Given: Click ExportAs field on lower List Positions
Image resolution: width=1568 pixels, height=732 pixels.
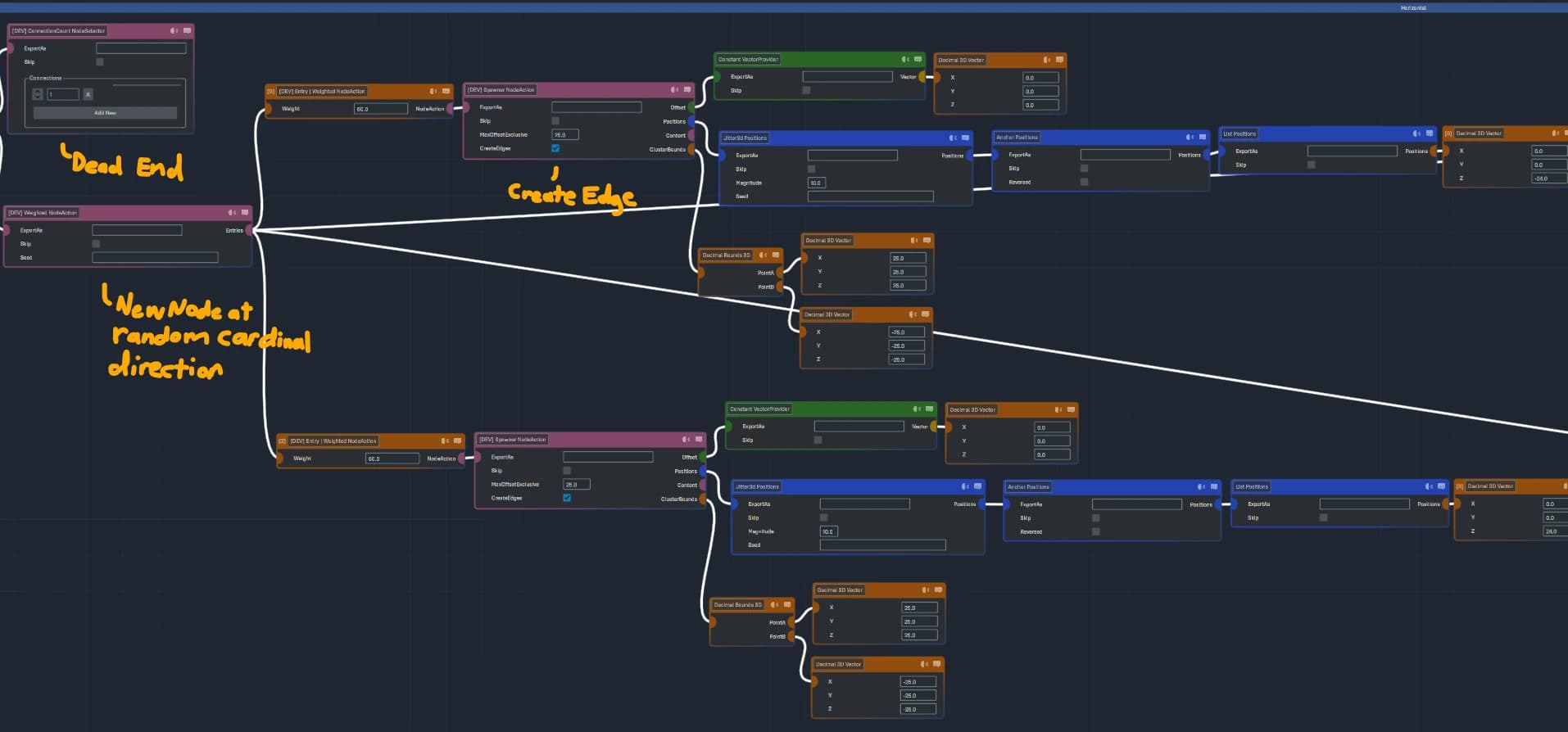Looking at the screenshot, I should tap(1364, 504).
